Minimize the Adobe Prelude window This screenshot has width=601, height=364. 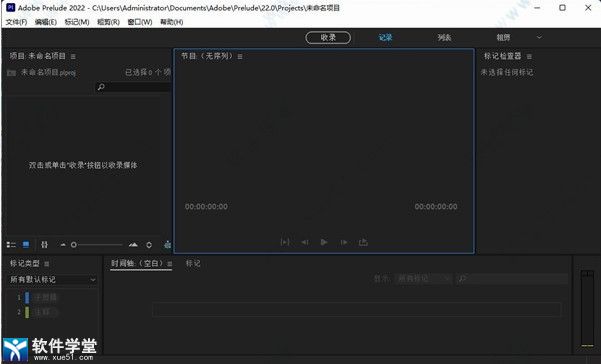537,8
